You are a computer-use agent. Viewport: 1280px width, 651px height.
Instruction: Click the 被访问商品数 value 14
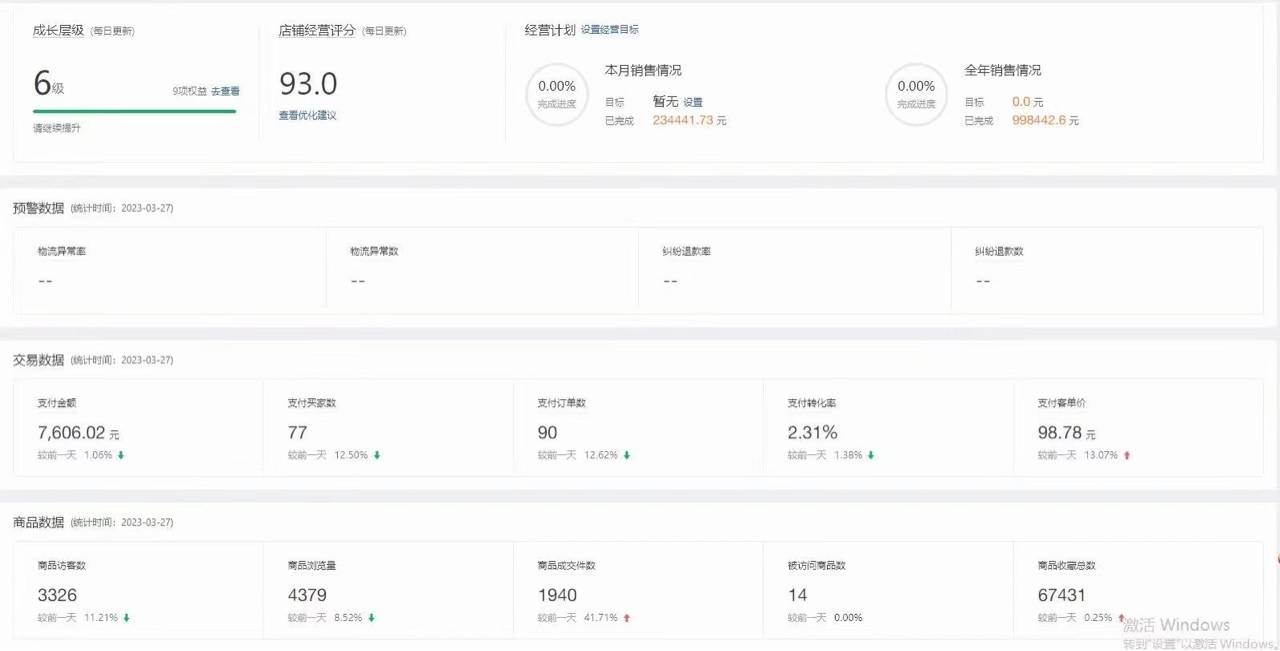797,595
